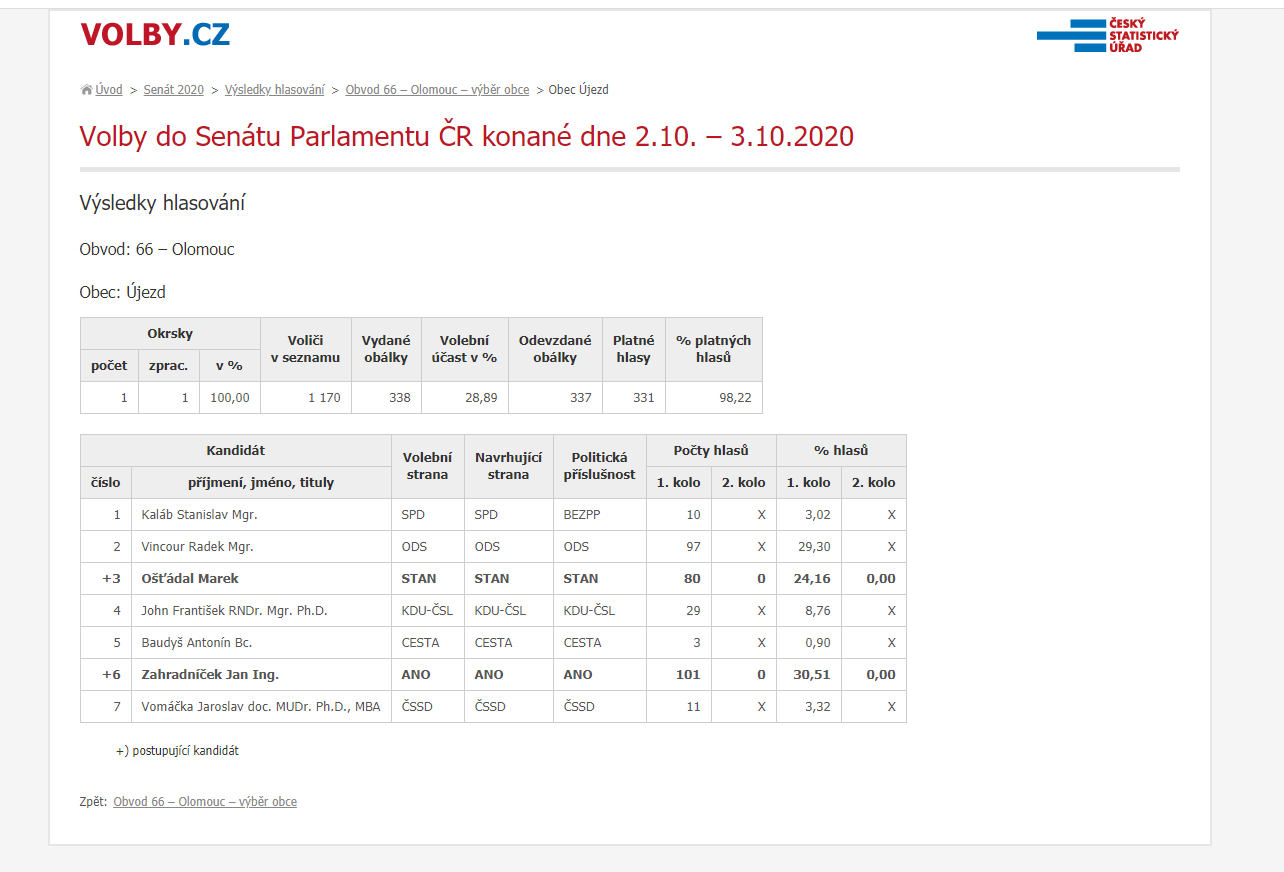
Task: Click the příjmení, jméno, tituly subheader
Action: [261, 483]
